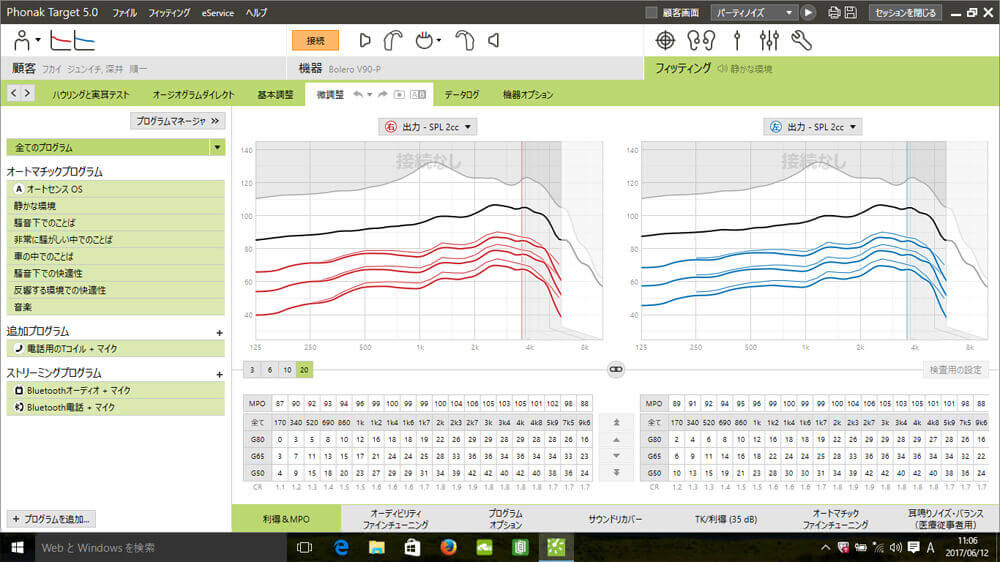Click the 検査用の設定 button
This screenshot has width=1000, height=562.
(955, 369)
